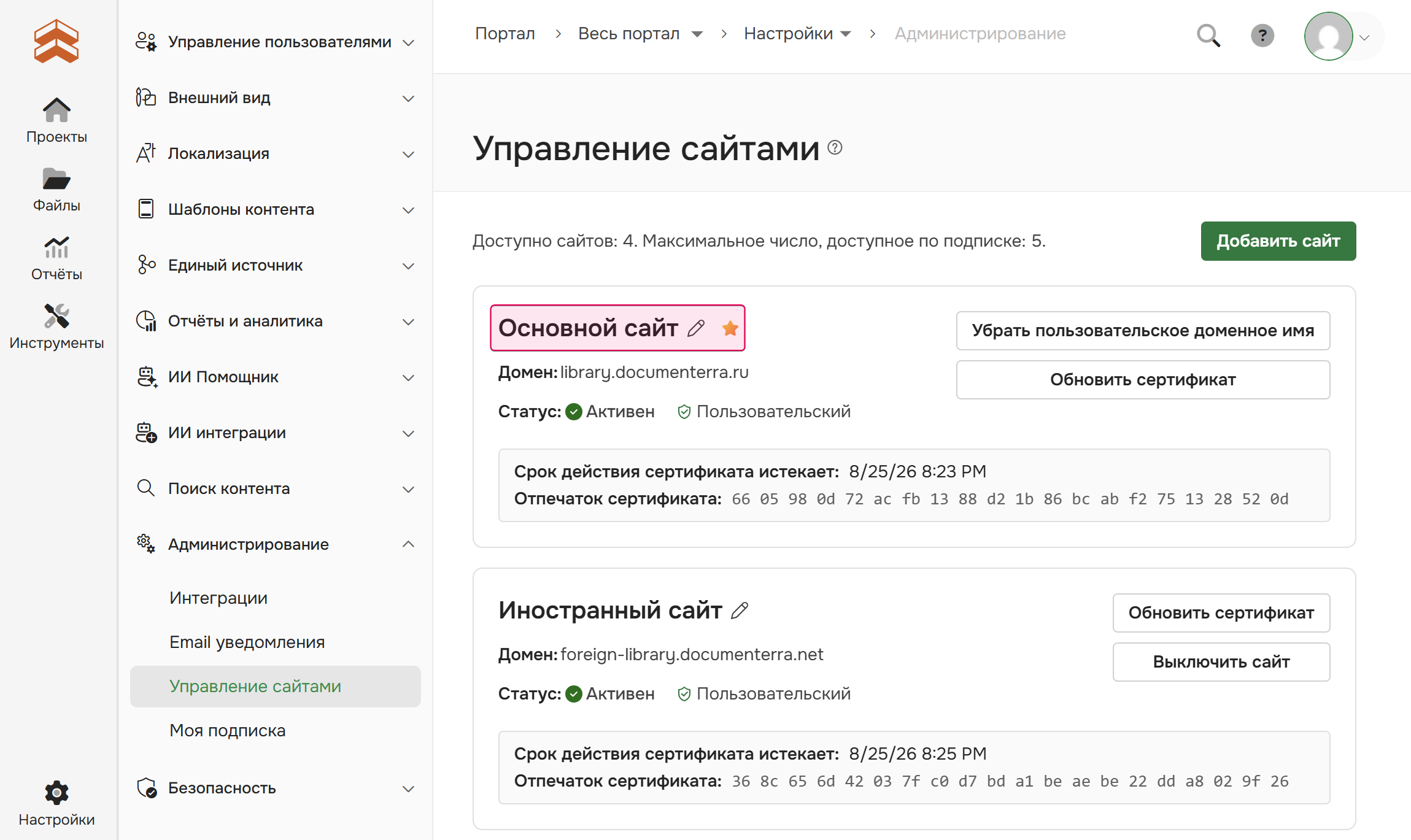Click Отчёты и аналитика chart icon
The height and width of the screenshot is (840, 1411).
(x=146, y=321)
